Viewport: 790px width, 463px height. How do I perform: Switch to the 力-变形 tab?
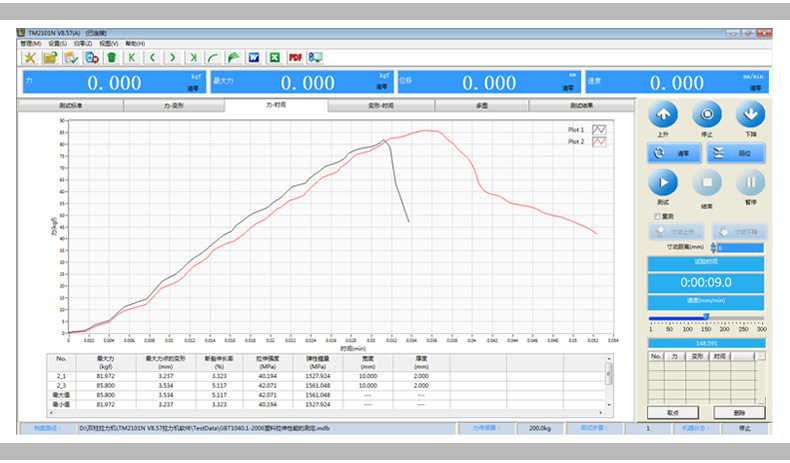[x=173, y=104]
